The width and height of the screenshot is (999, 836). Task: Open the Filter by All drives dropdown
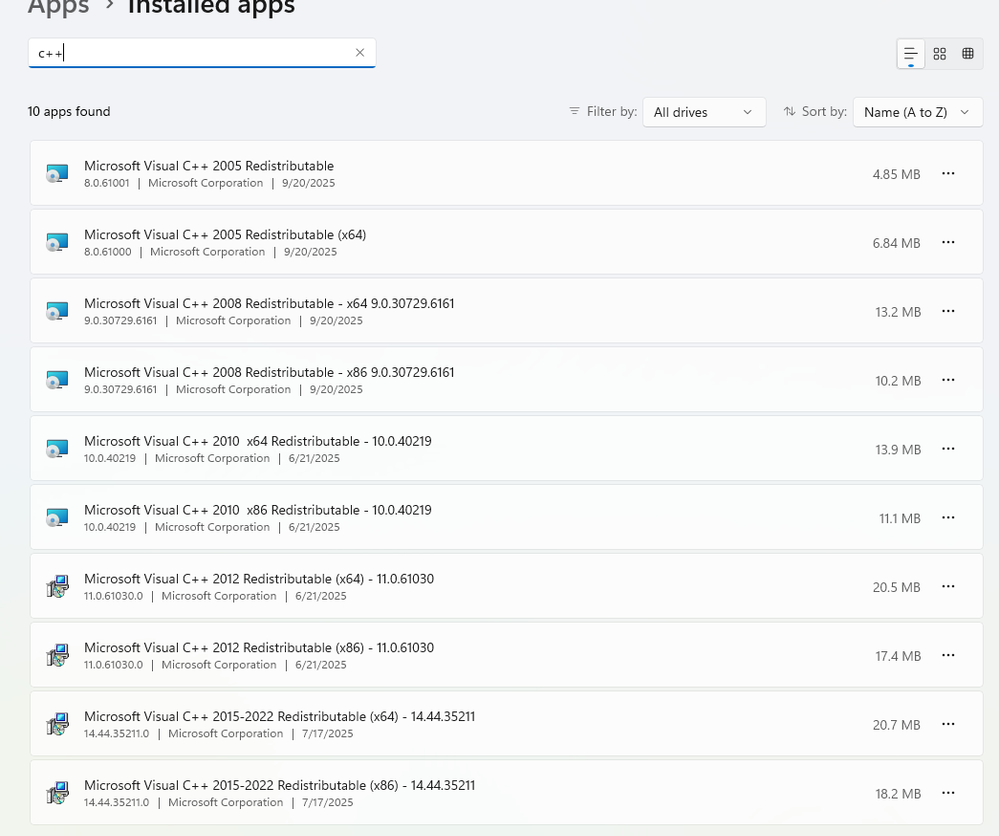[703, 112]
